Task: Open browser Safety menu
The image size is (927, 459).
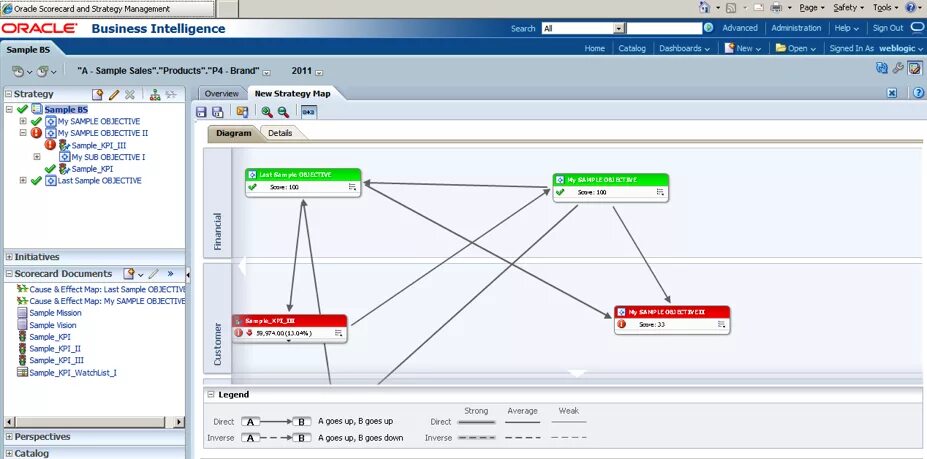Action: (x=848, y=8)
